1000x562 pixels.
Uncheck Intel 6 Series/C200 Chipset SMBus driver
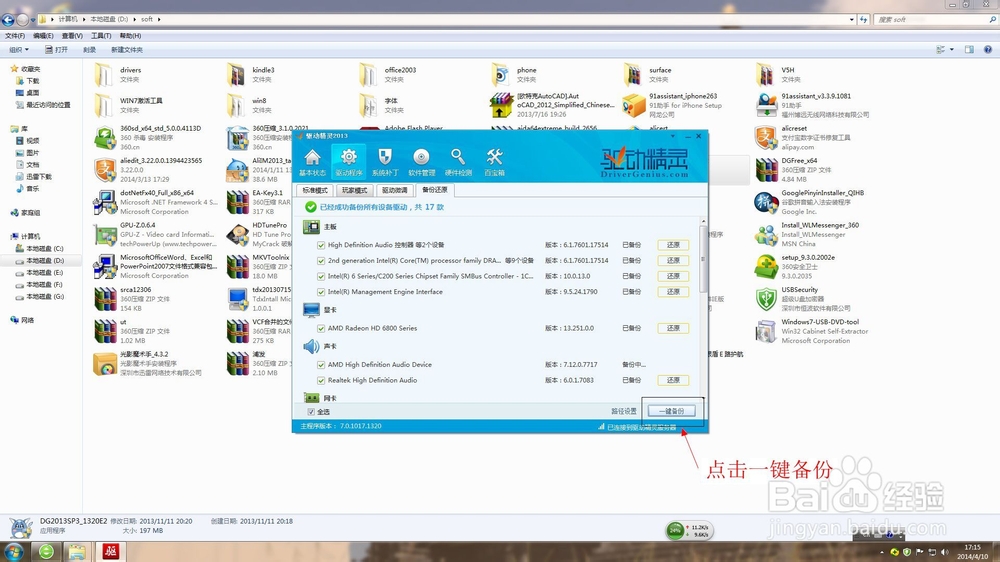click(321, 276)
